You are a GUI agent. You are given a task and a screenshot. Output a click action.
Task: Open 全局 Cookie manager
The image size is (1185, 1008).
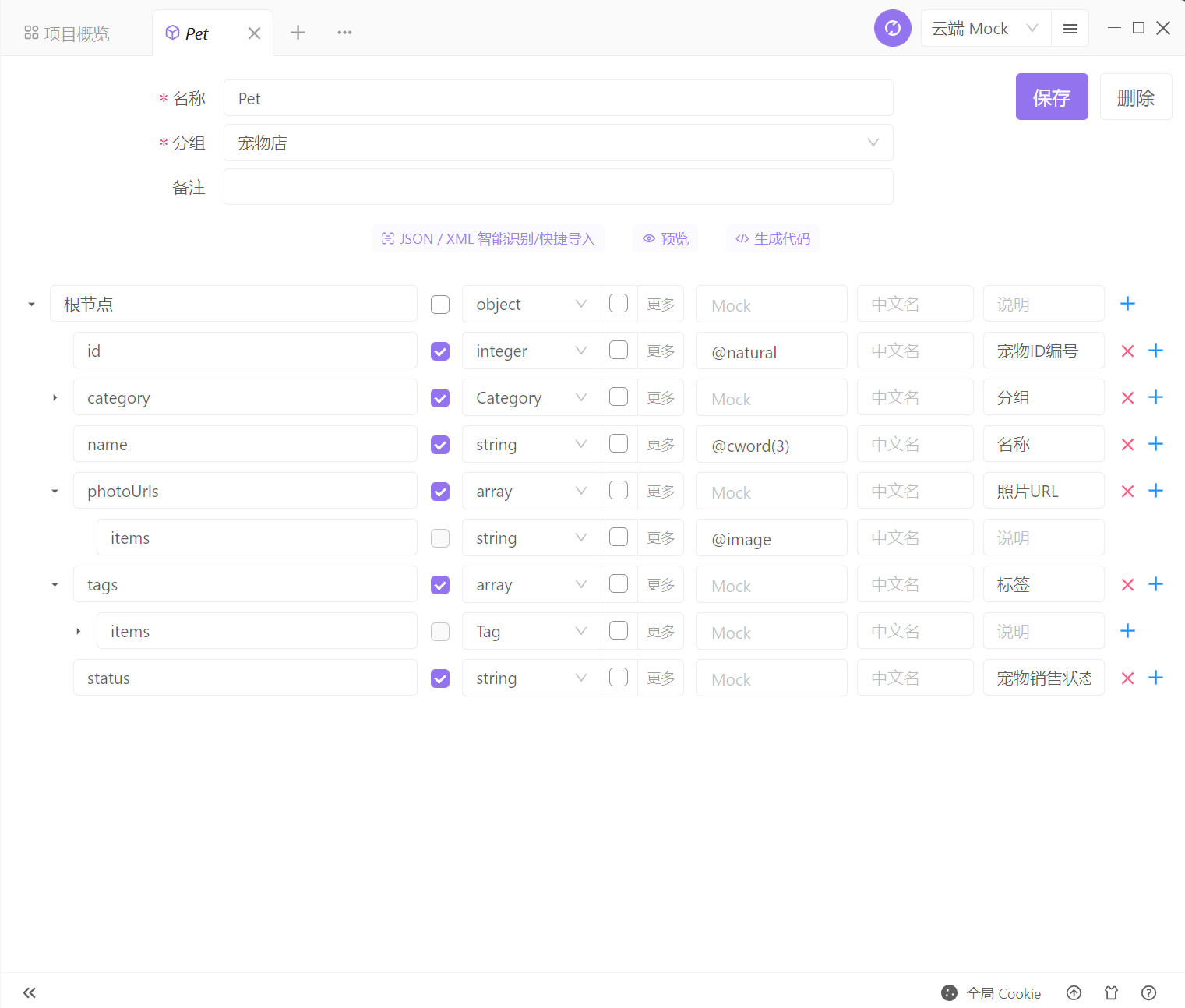click(991, 993)
